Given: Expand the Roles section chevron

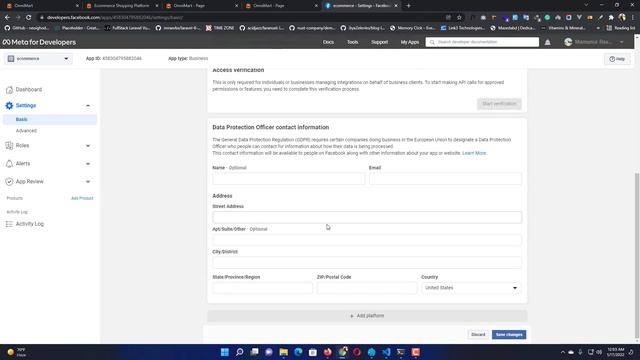Looking at the screenshot, I should tap(88, 146).
